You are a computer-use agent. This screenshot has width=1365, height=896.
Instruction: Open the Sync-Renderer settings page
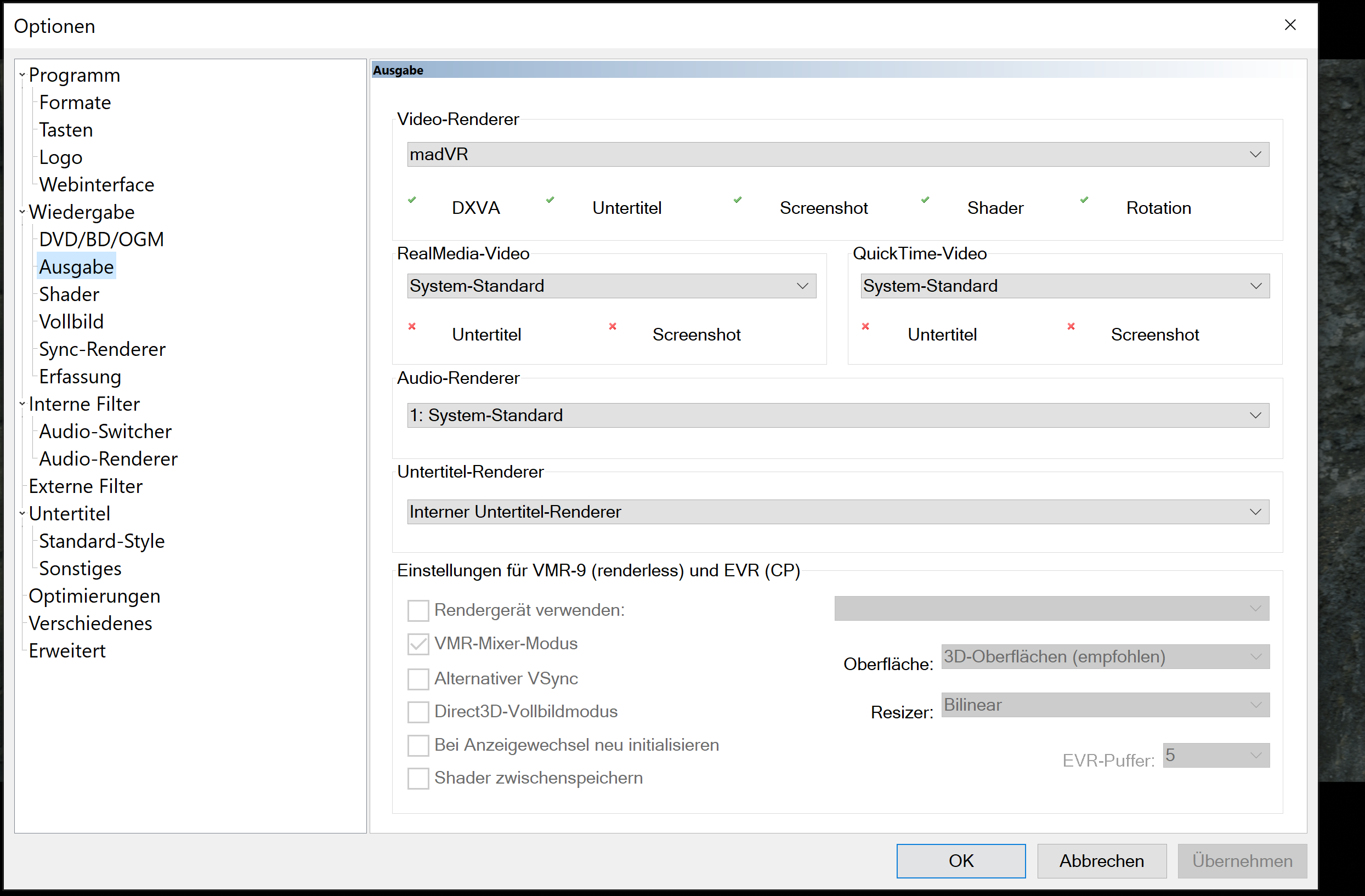coord(102,349)
